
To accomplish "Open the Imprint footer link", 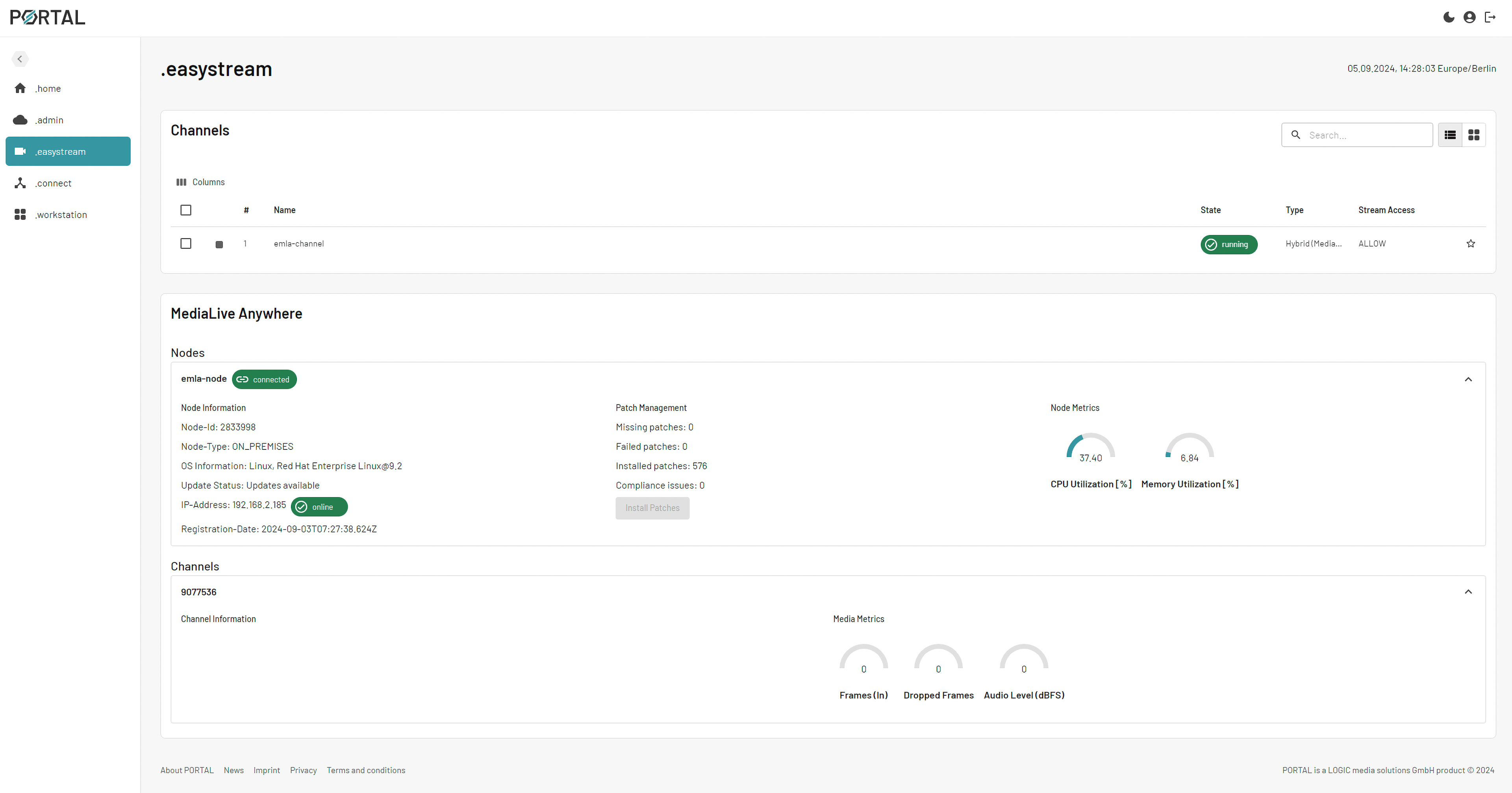I will (x=267, y=770).
